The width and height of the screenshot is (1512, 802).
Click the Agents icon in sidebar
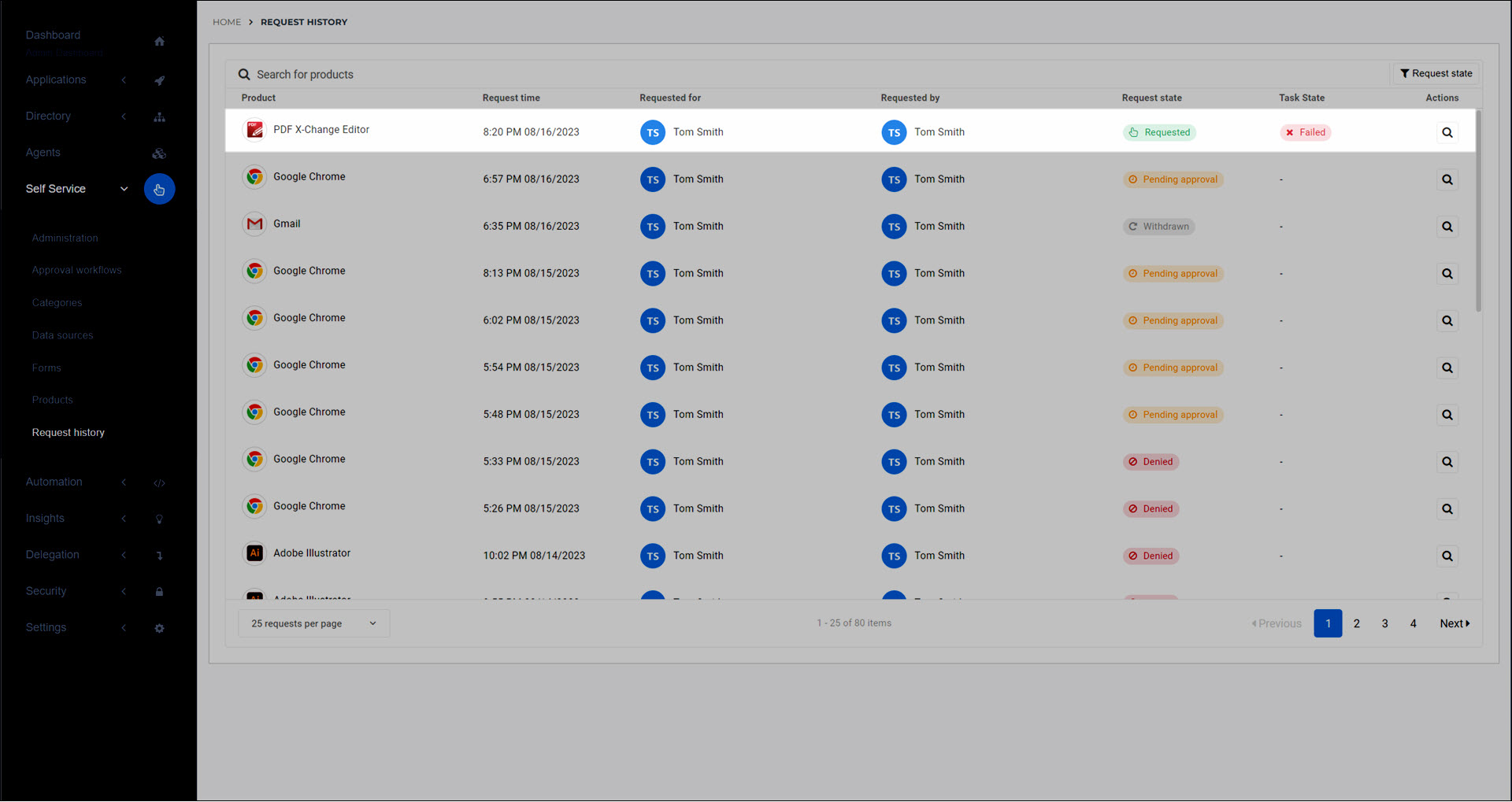[159, 153]
